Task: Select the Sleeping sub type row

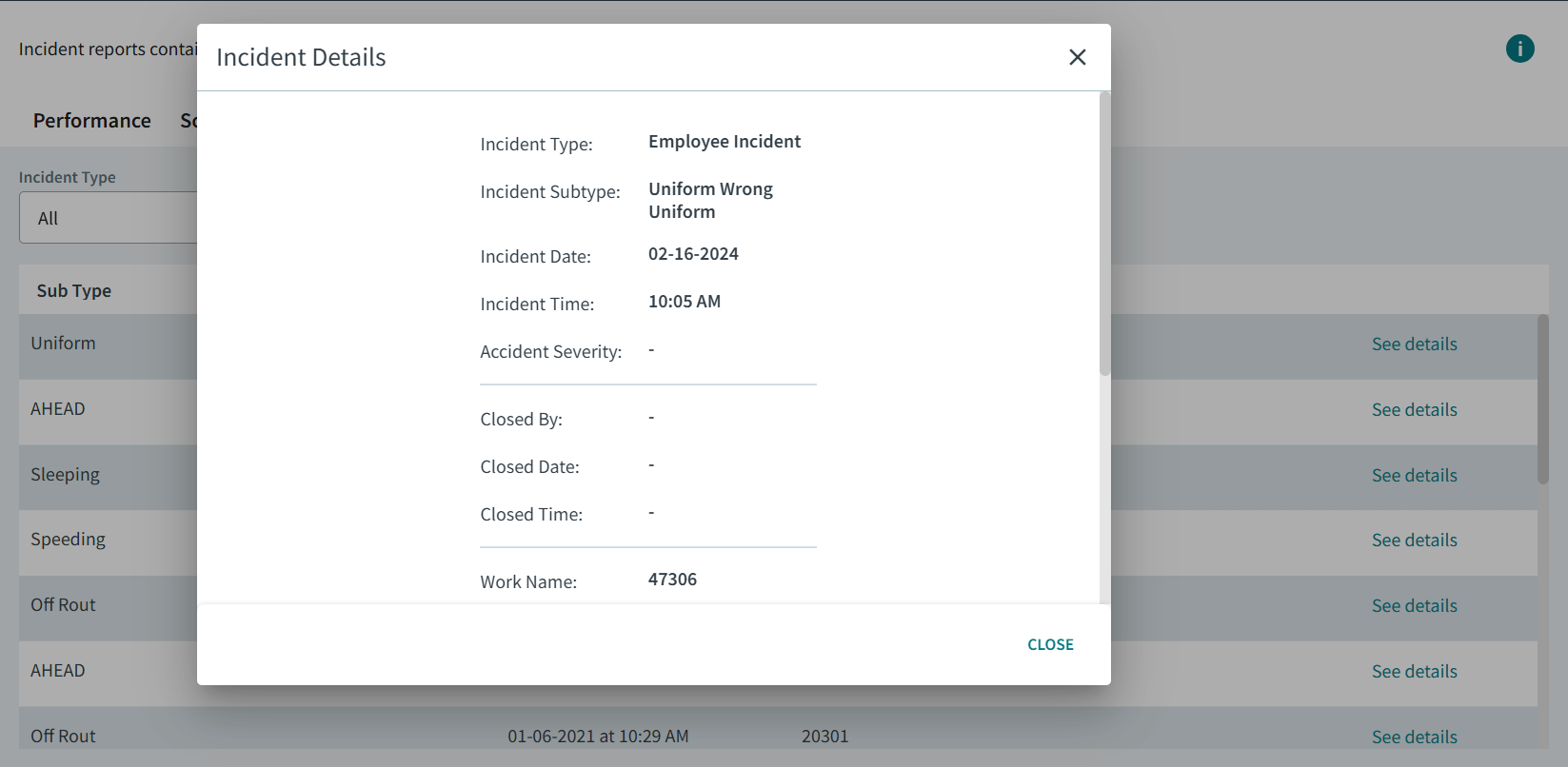Action: 65,475
